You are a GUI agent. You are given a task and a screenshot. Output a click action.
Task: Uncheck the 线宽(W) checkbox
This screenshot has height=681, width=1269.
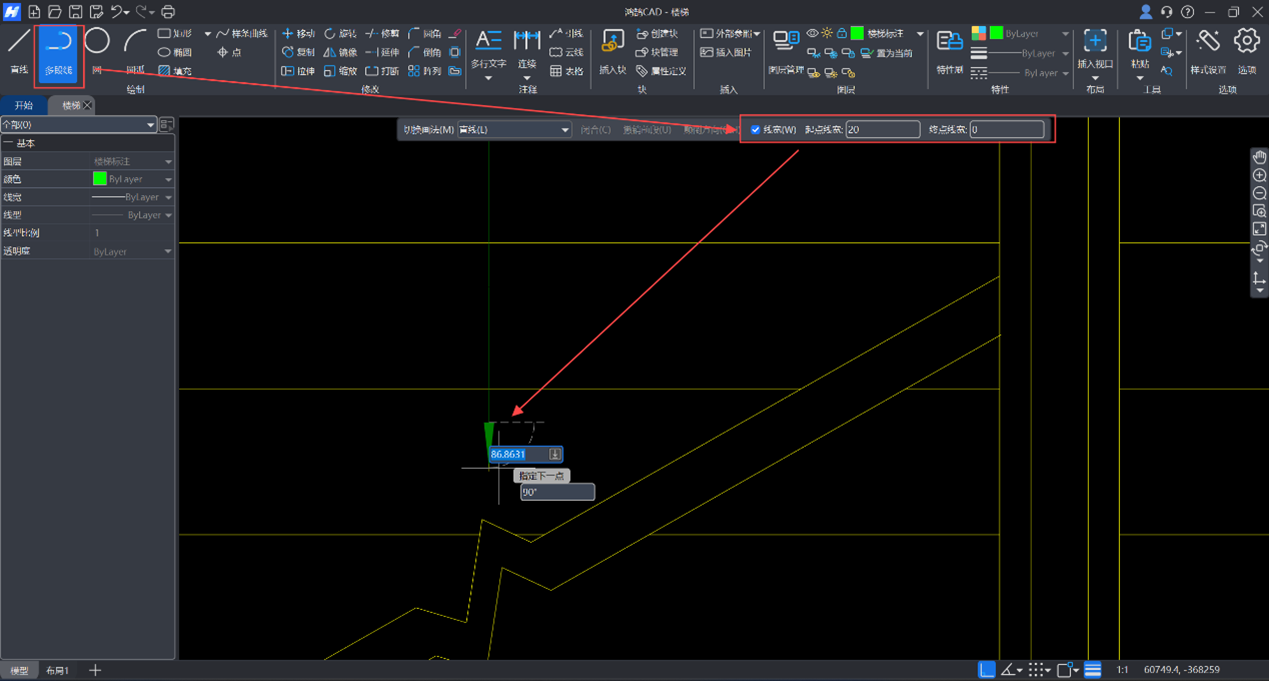pyautogui.click(x=755, y=130)
